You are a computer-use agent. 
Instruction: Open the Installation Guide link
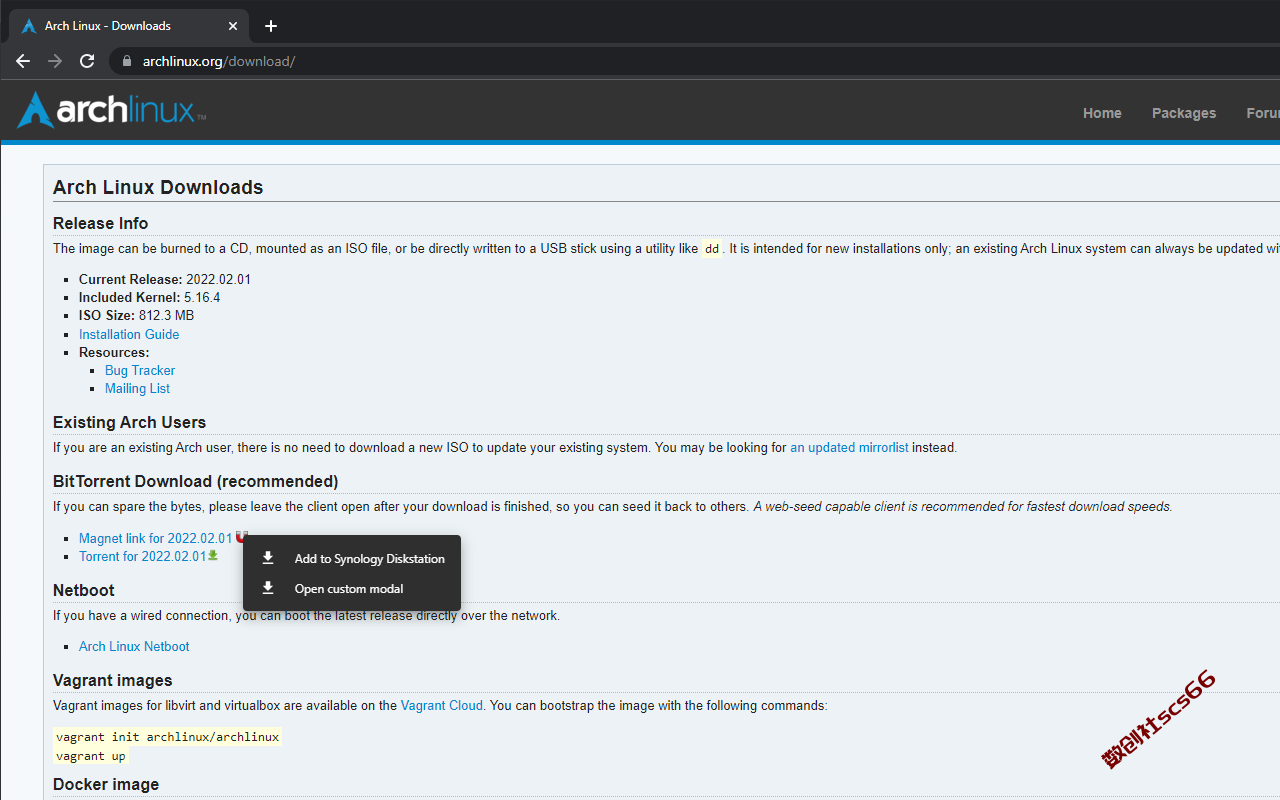[129, 334]
